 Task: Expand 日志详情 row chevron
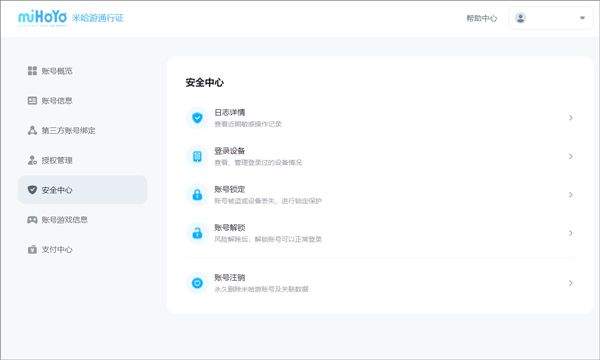coord(571,117)
